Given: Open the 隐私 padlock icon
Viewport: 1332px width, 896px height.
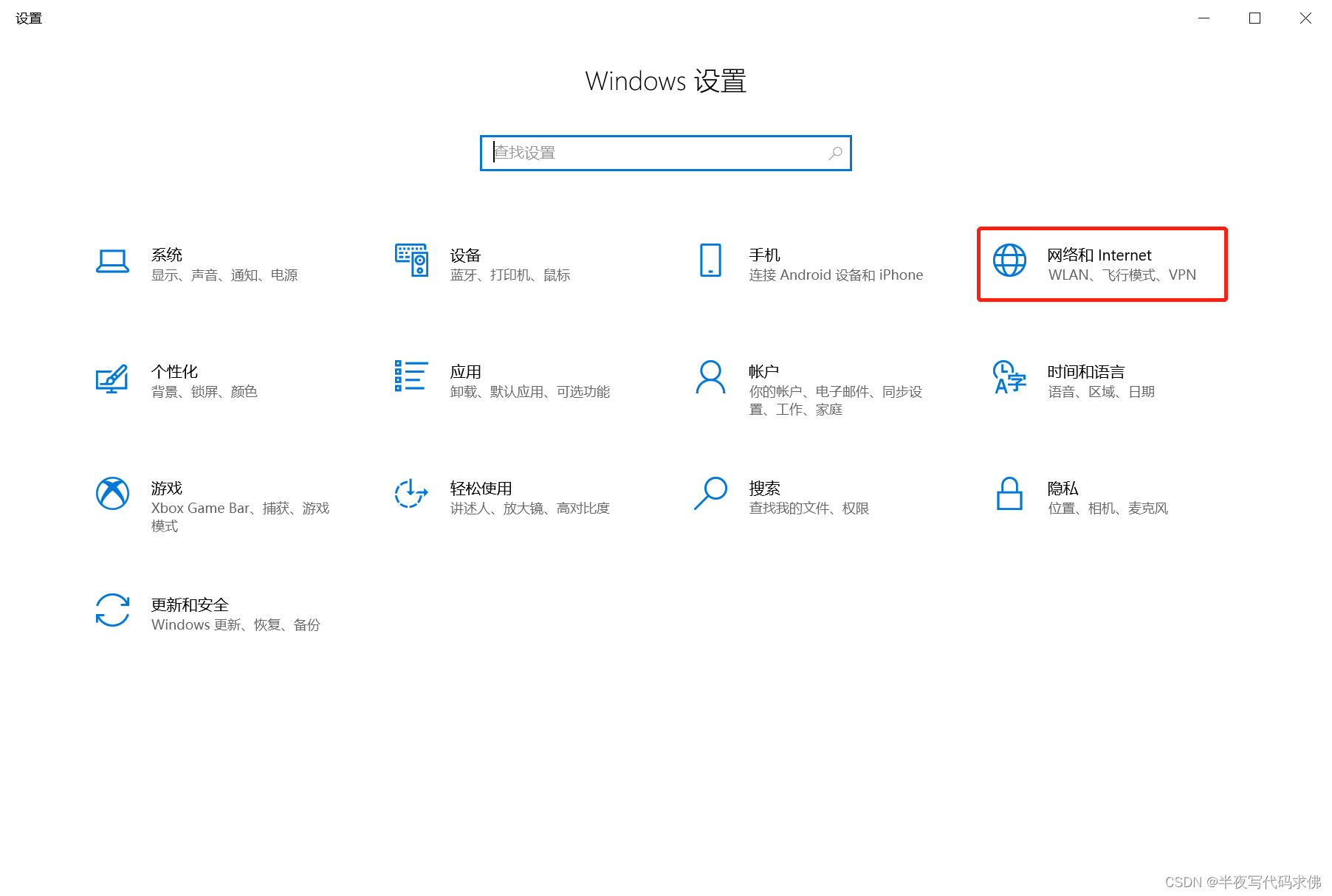Looking at the screenshot, I should tap(1009, 494).
